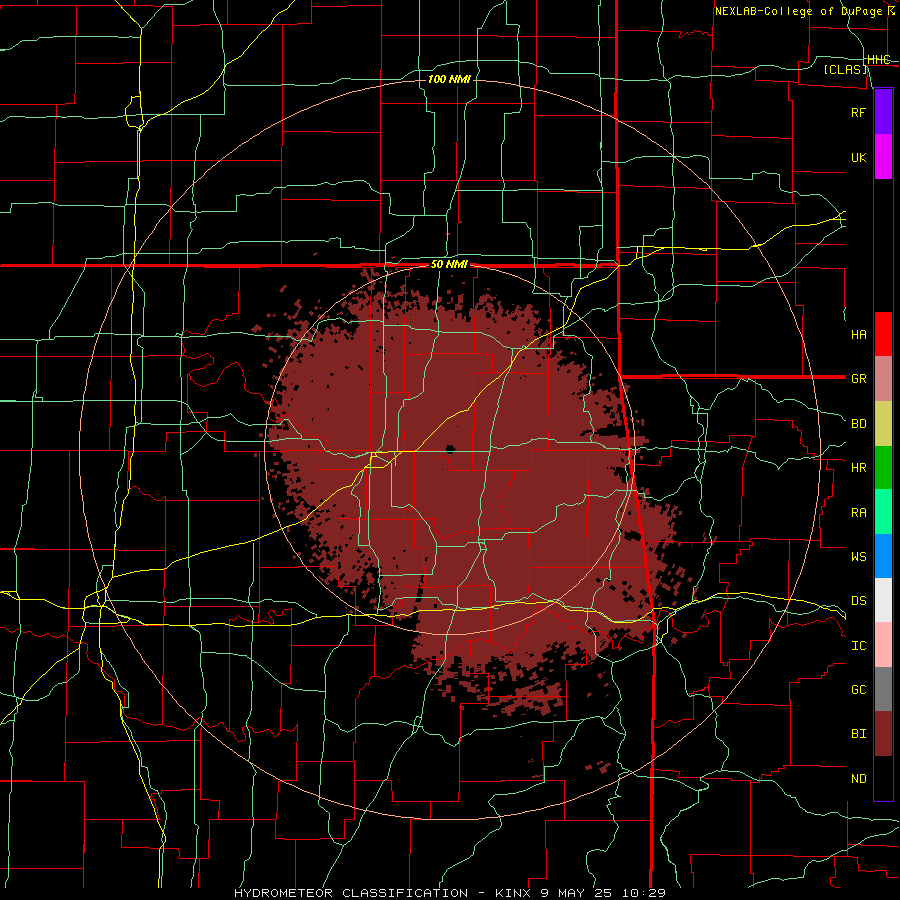Click the BI legend label
The height and width of the screenshot is (900, 900).
point(859,734)
